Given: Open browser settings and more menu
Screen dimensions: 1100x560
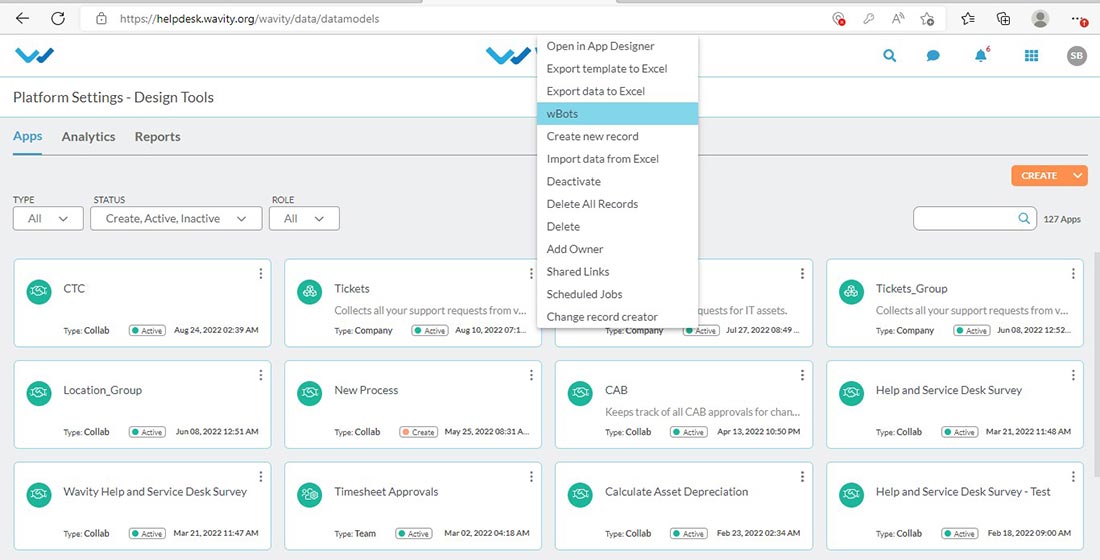Looking at the screenshot, I should click(1079, 19).
